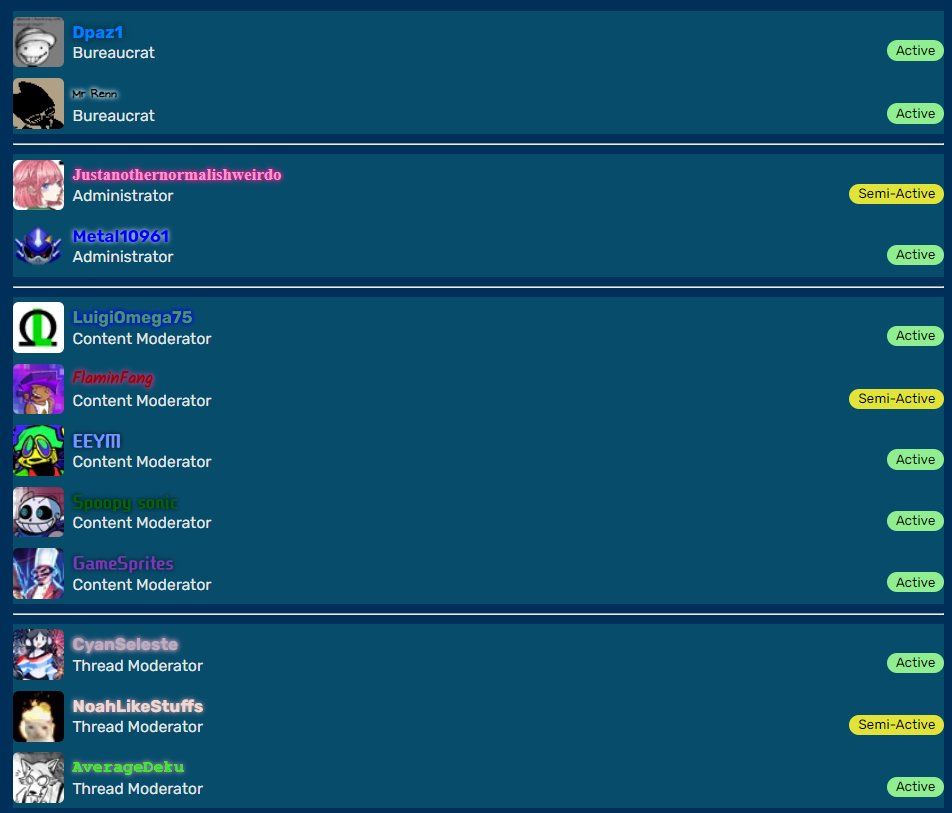Screen dimensions: 952x813
Task: Select Administrator label under Metal10961
Action: point(123,257)
